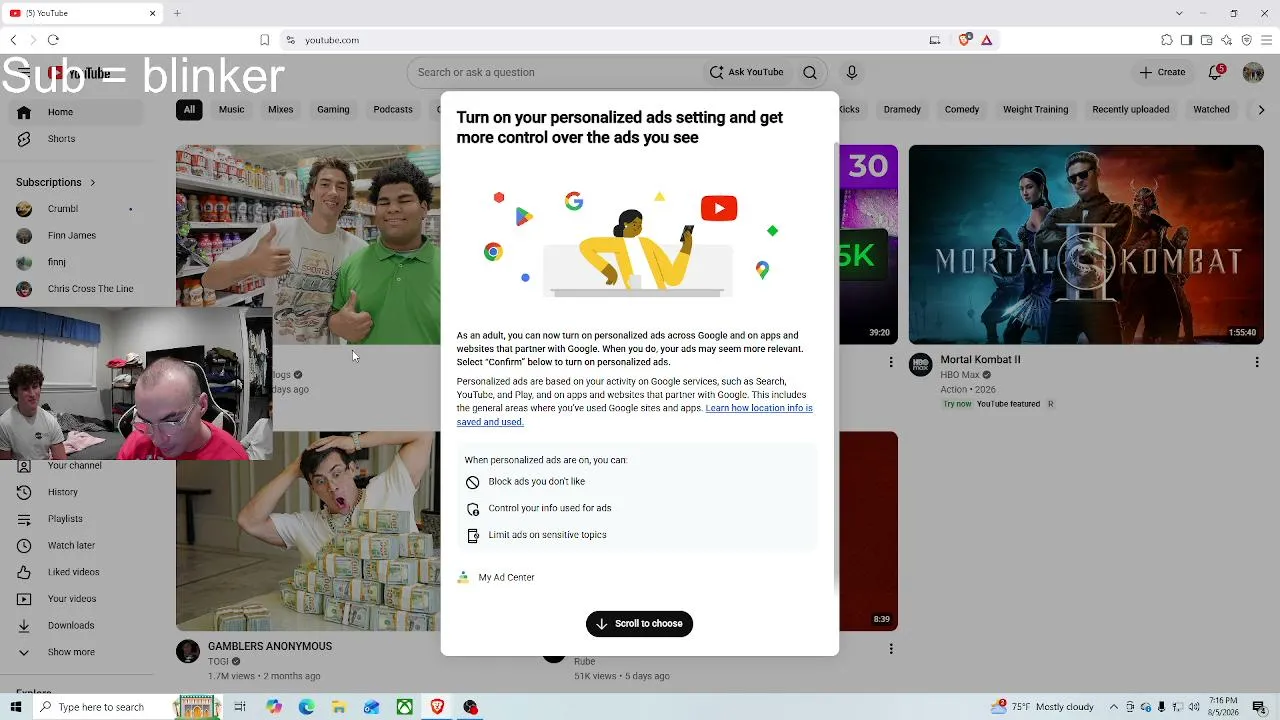Open Task View on the taskbar
The image size is (1280, 720).
point(240,707)
